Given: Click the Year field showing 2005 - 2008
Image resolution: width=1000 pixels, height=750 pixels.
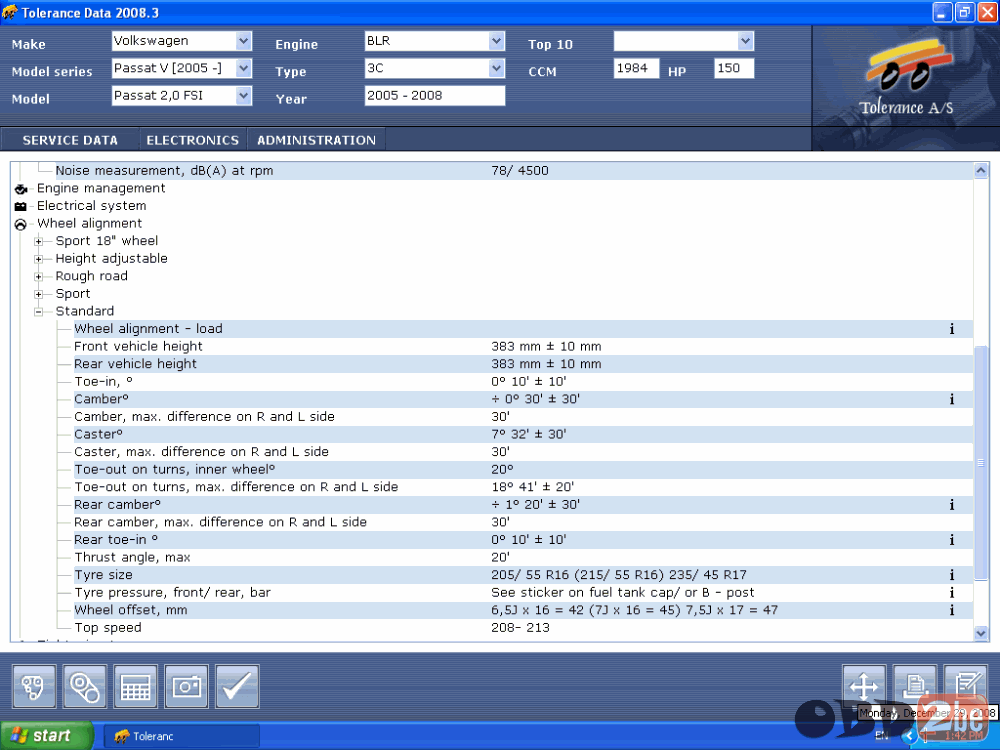Looking at the screenshot, I should click(435, 96).
